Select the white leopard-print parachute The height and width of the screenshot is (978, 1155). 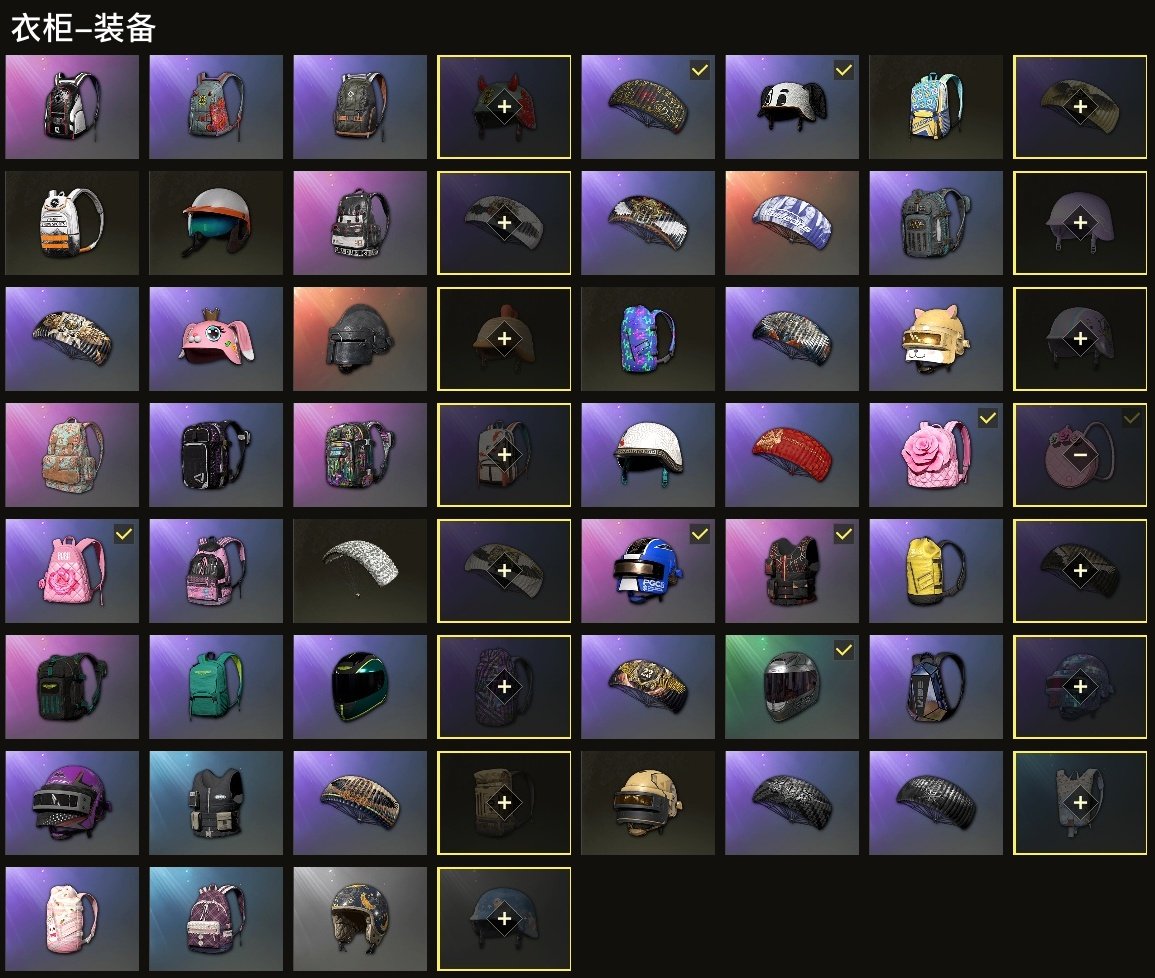[359, 571]
